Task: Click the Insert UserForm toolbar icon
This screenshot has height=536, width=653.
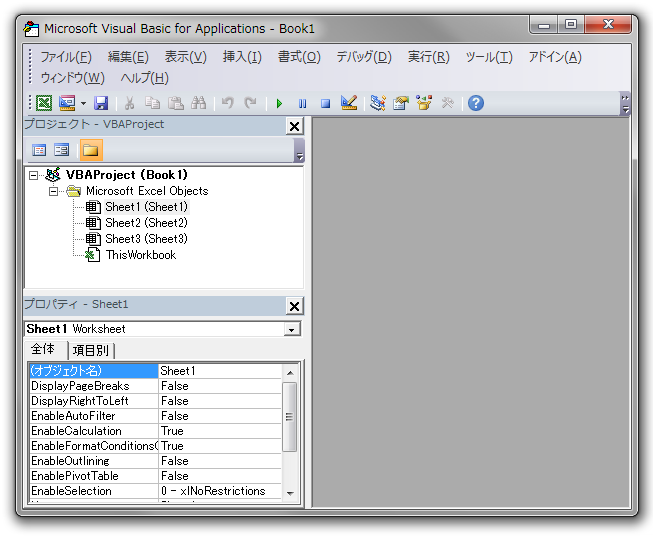Action: coord(67,103)
